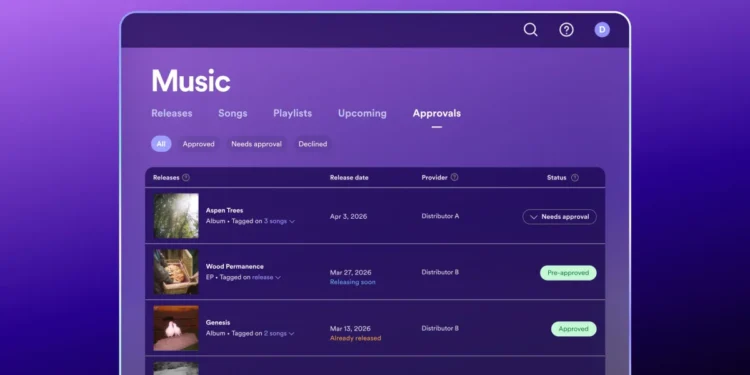This screenshot has width=750, height=375.
Task: Expand 2 songs under Genesis
Action: click(x=279, y=333)
